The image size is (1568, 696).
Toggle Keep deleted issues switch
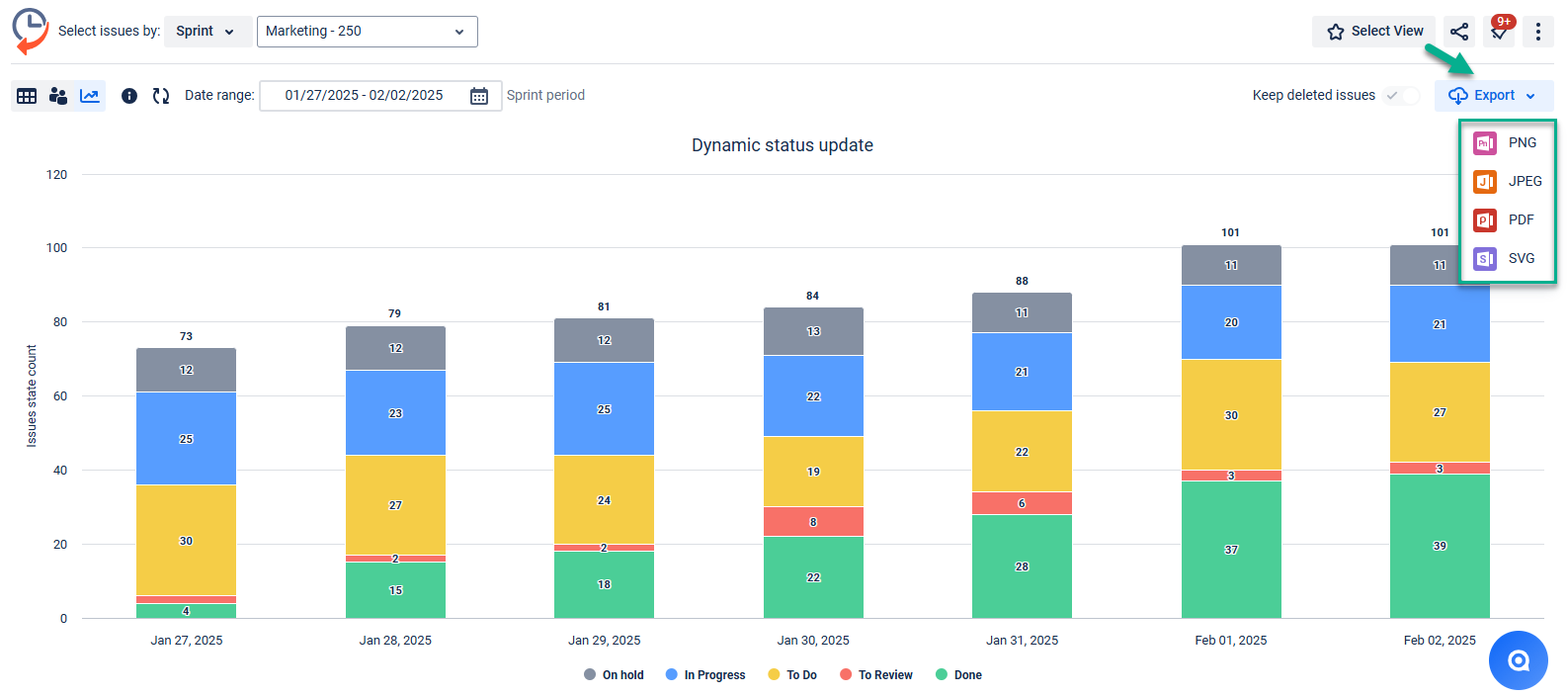coord(1402,96)
